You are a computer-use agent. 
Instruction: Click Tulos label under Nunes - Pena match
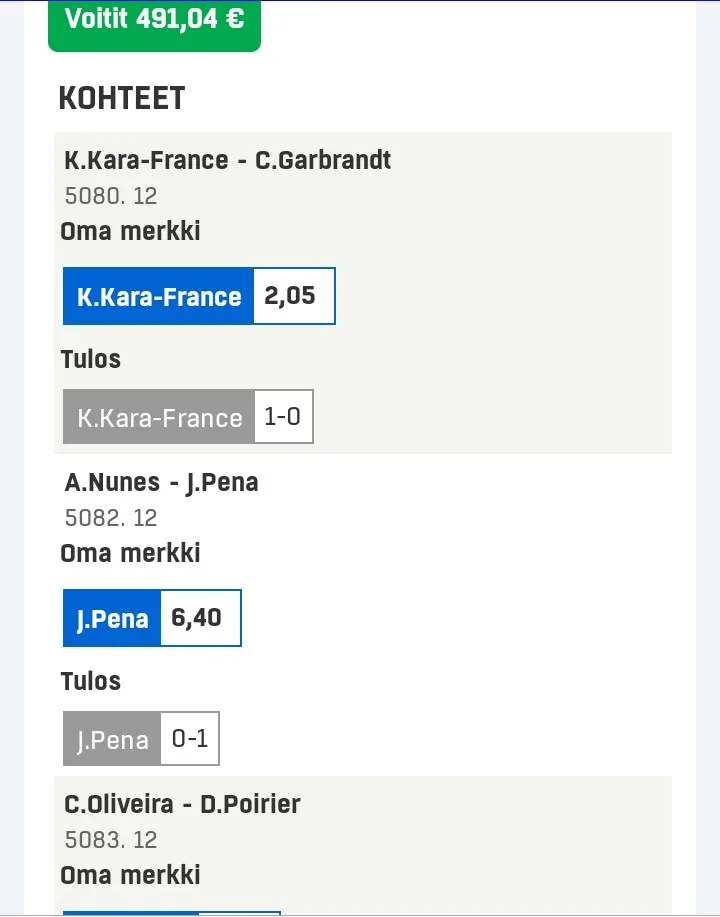[x=90, y=681]
